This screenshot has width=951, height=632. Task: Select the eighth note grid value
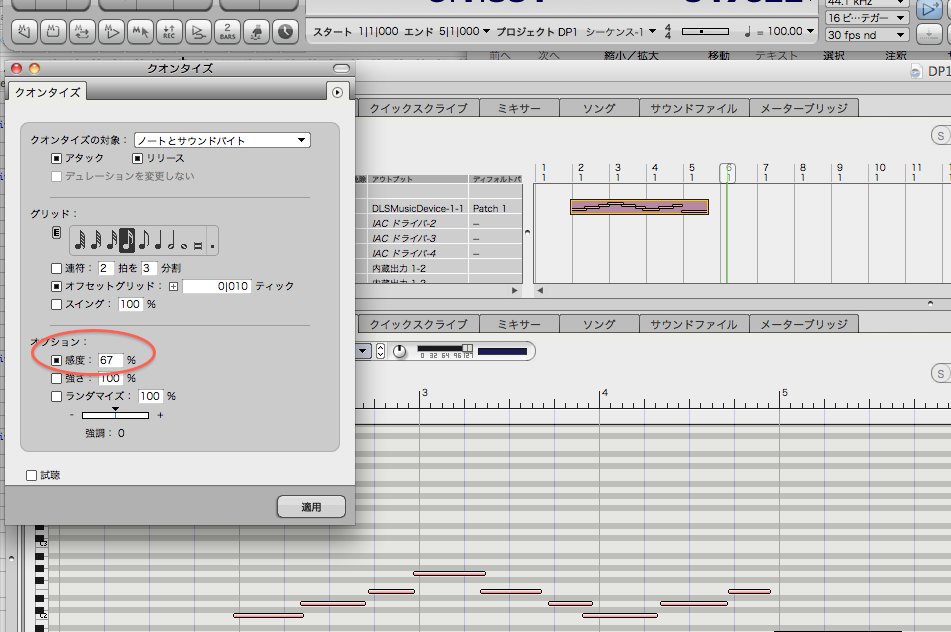point(144,240)
